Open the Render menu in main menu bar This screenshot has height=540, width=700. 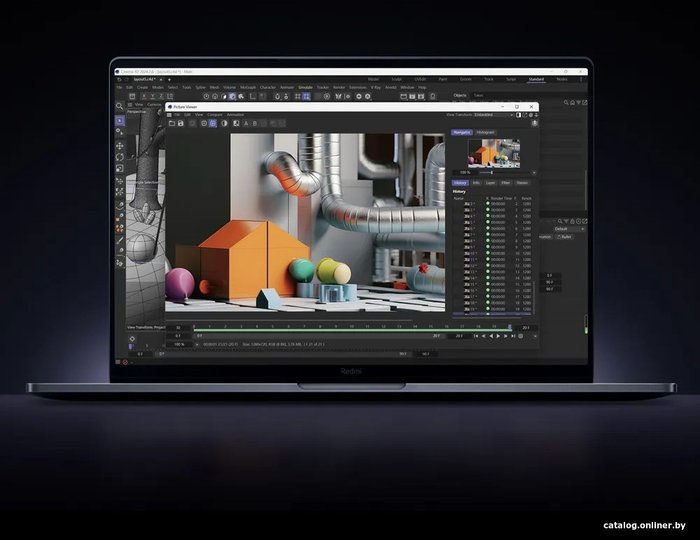click(339, 87)
